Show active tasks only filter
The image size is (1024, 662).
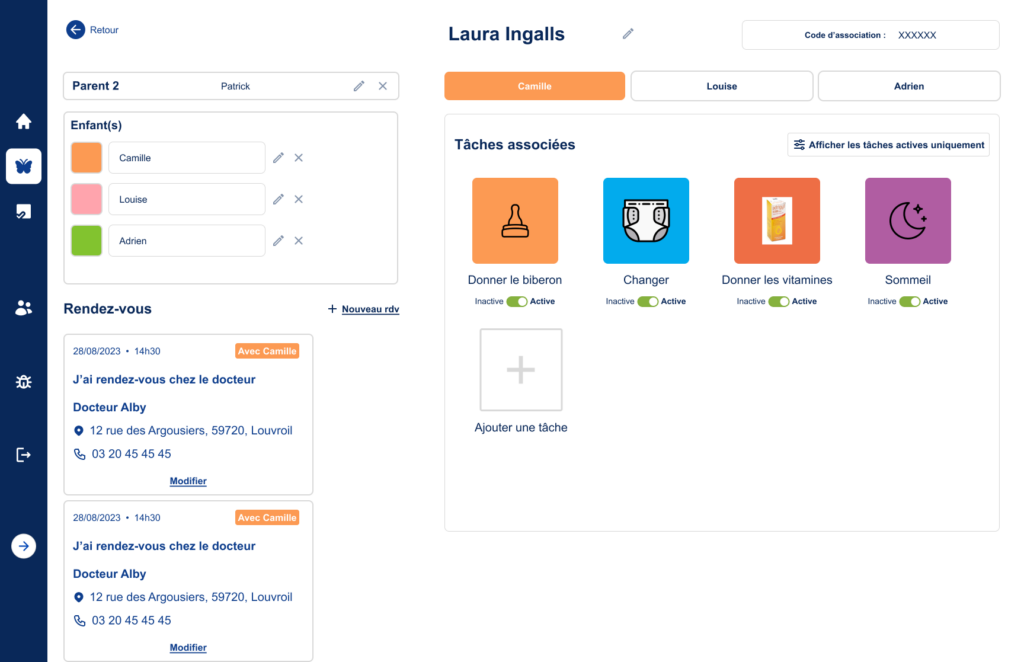pos(888,145)
